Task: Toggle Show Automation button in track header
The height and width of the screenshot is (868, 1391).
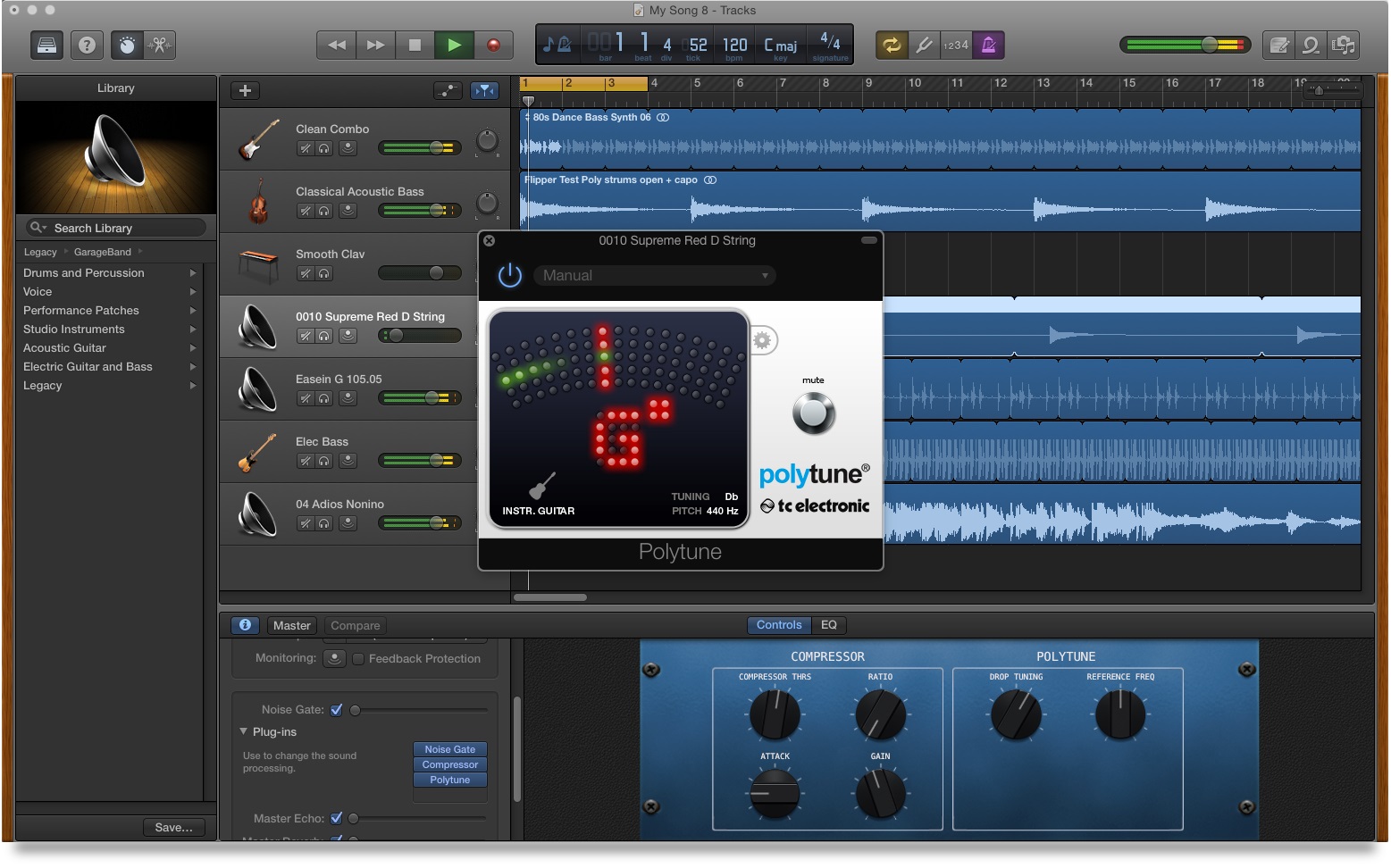Action: [x=448, y=90]
